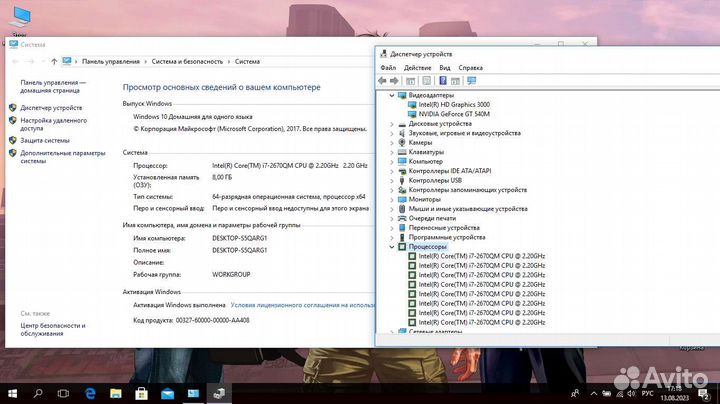
Task: Click the volume speaker icon in tray
Action: point(631,393)
